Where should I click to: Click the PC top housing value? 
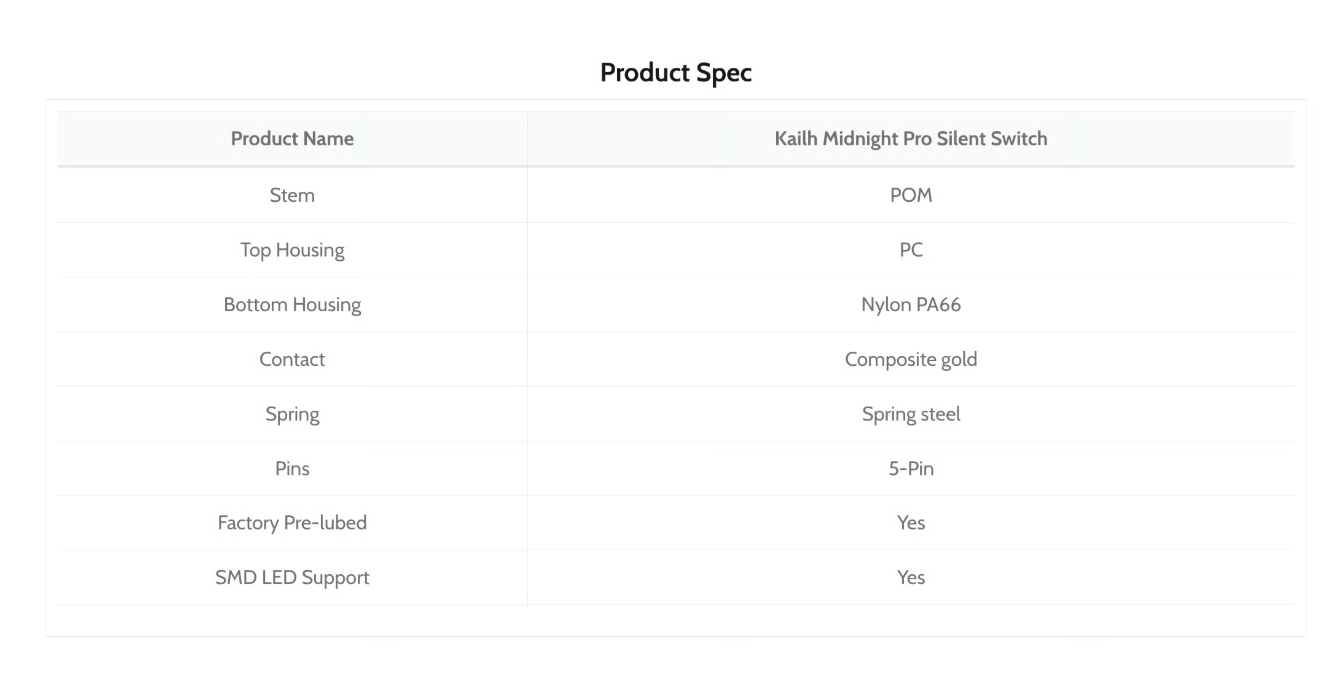tap(911, 251)
